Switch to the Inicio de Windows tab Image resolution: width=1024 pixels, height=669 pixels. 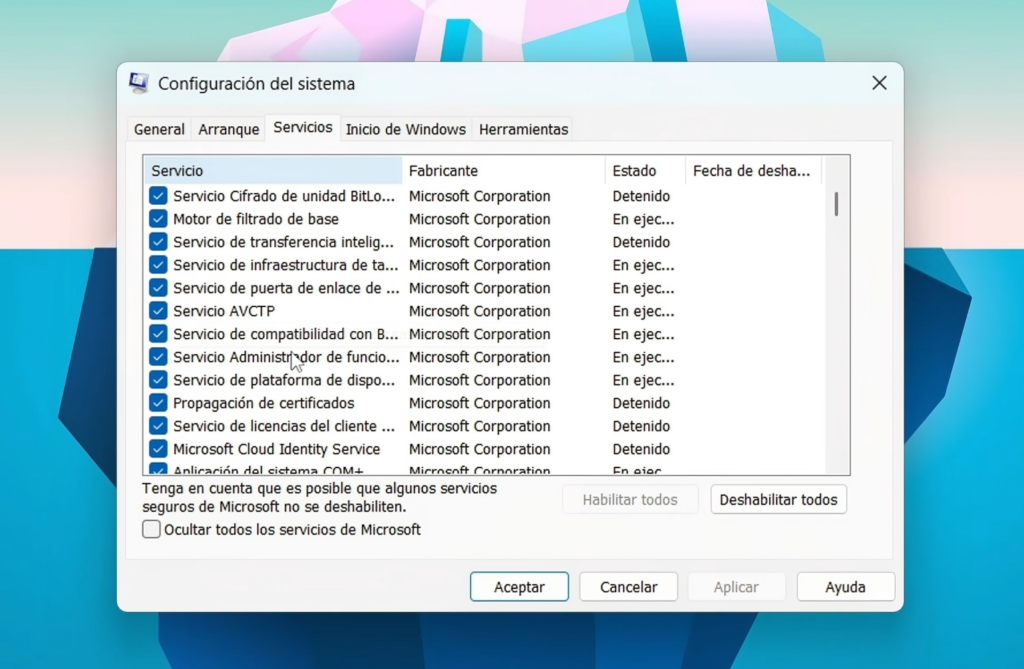(x=406, y=129)
